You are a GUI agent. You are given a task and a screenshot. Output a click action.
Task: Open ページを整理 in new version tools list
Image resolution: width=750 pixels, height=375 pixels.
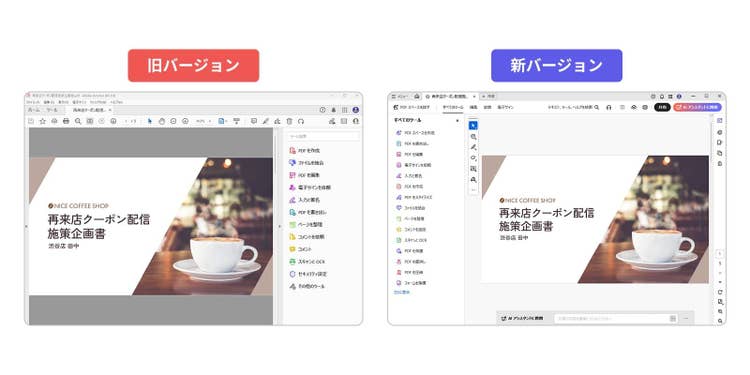pos(410,219)
